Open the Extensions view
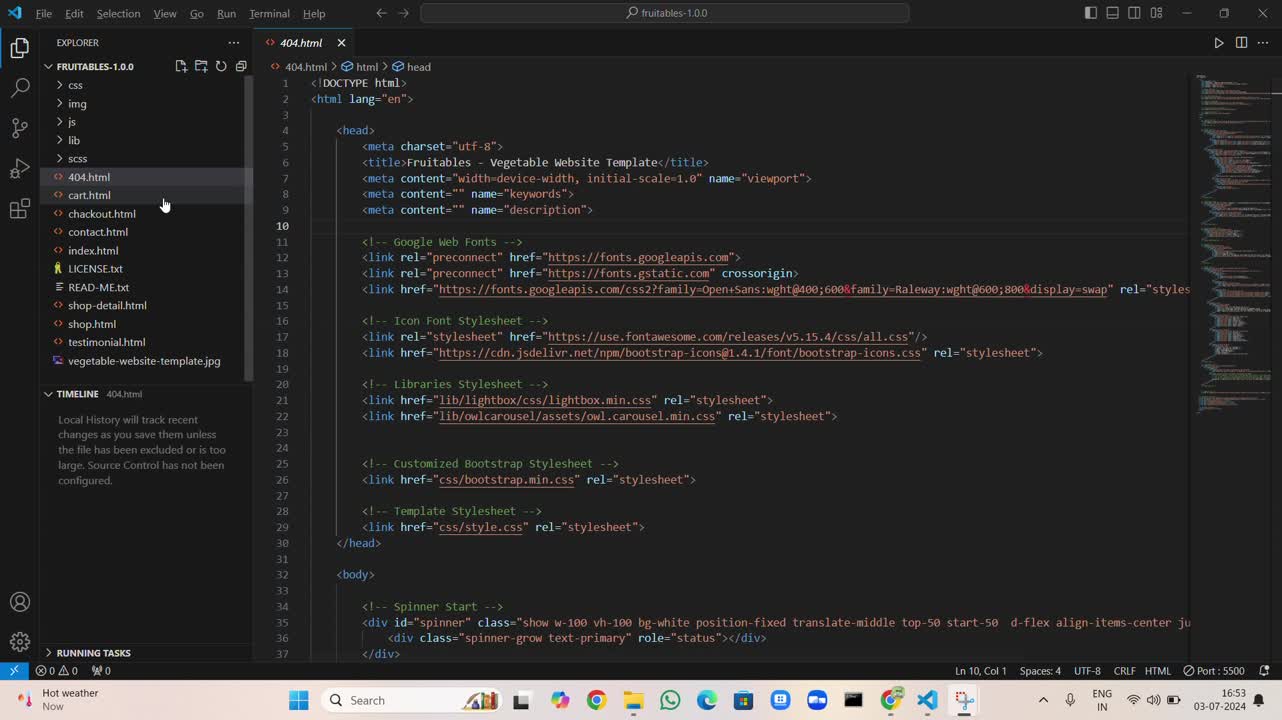 coord(20,209)
